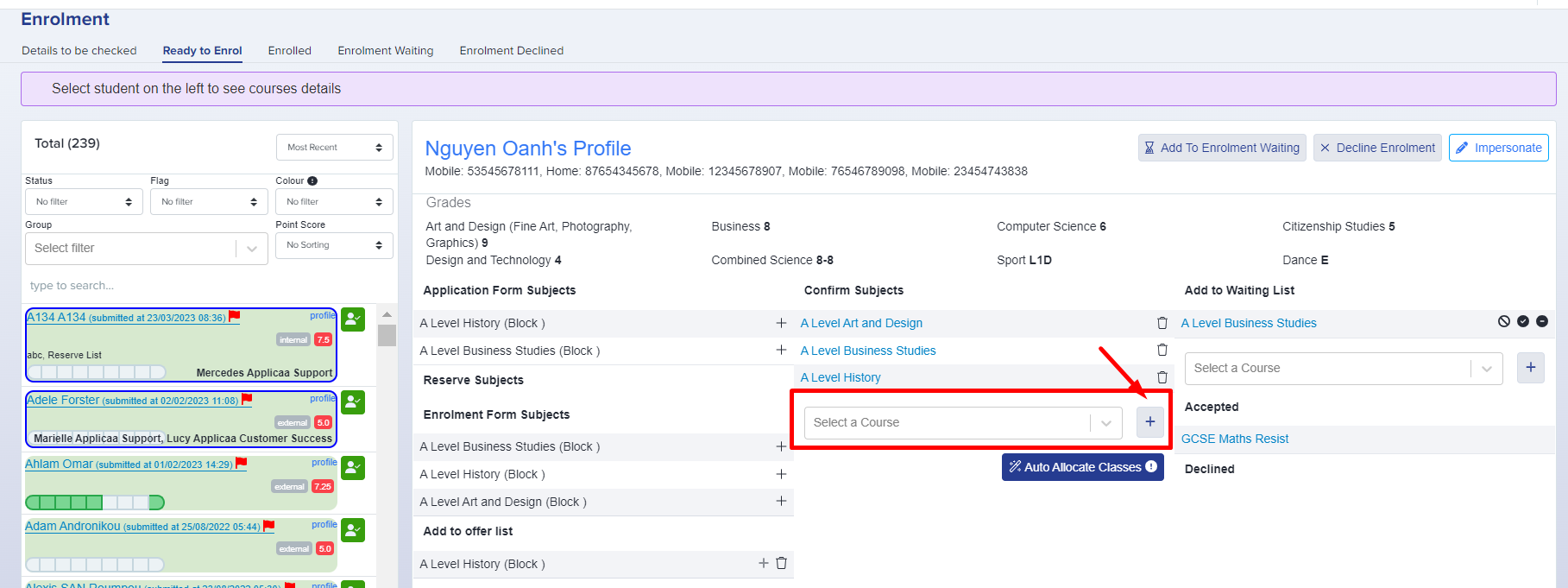The width and height of the screenshot is (1568, 588).
Task: Click plus button next to Waiting List course selector
Action: tap(1531, 368)
